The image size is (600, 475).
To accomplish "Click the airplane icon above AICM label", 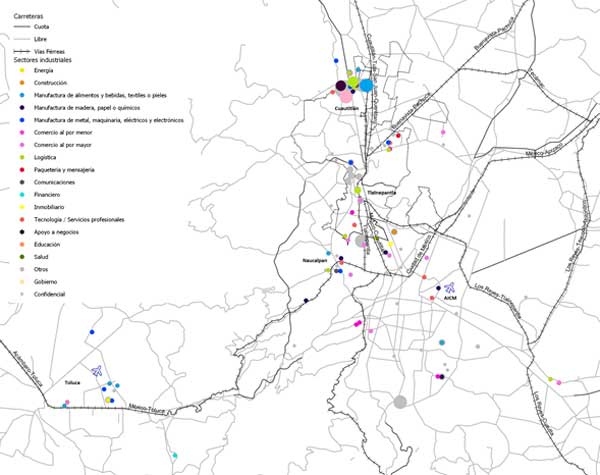I will click(450, 287).
